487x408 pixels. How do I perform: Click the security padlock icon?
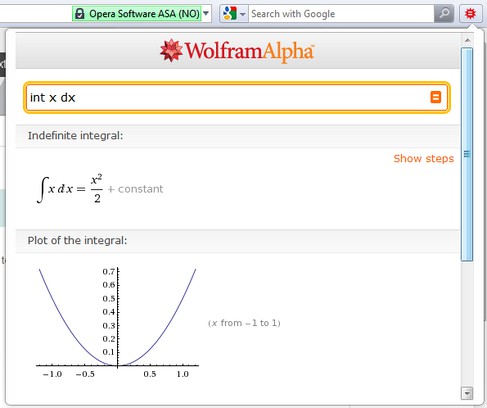click(x=80, y=14)
